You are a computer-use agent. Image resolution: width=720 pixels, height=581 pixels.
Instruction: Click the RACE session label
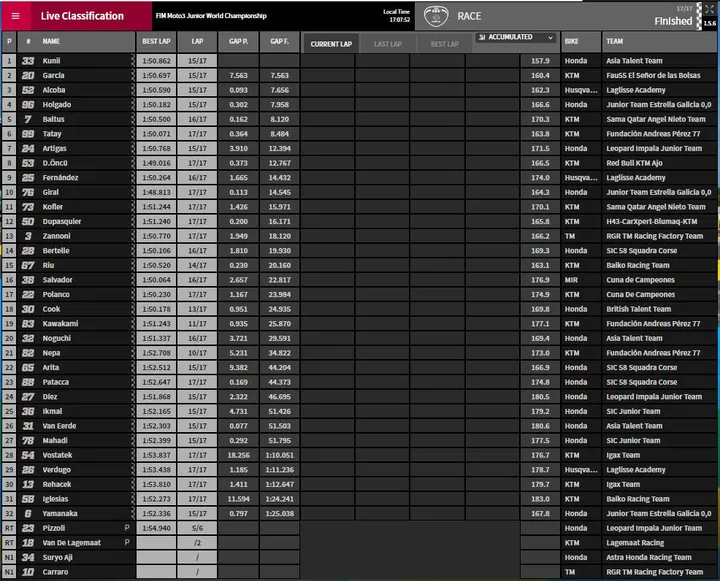469,16
